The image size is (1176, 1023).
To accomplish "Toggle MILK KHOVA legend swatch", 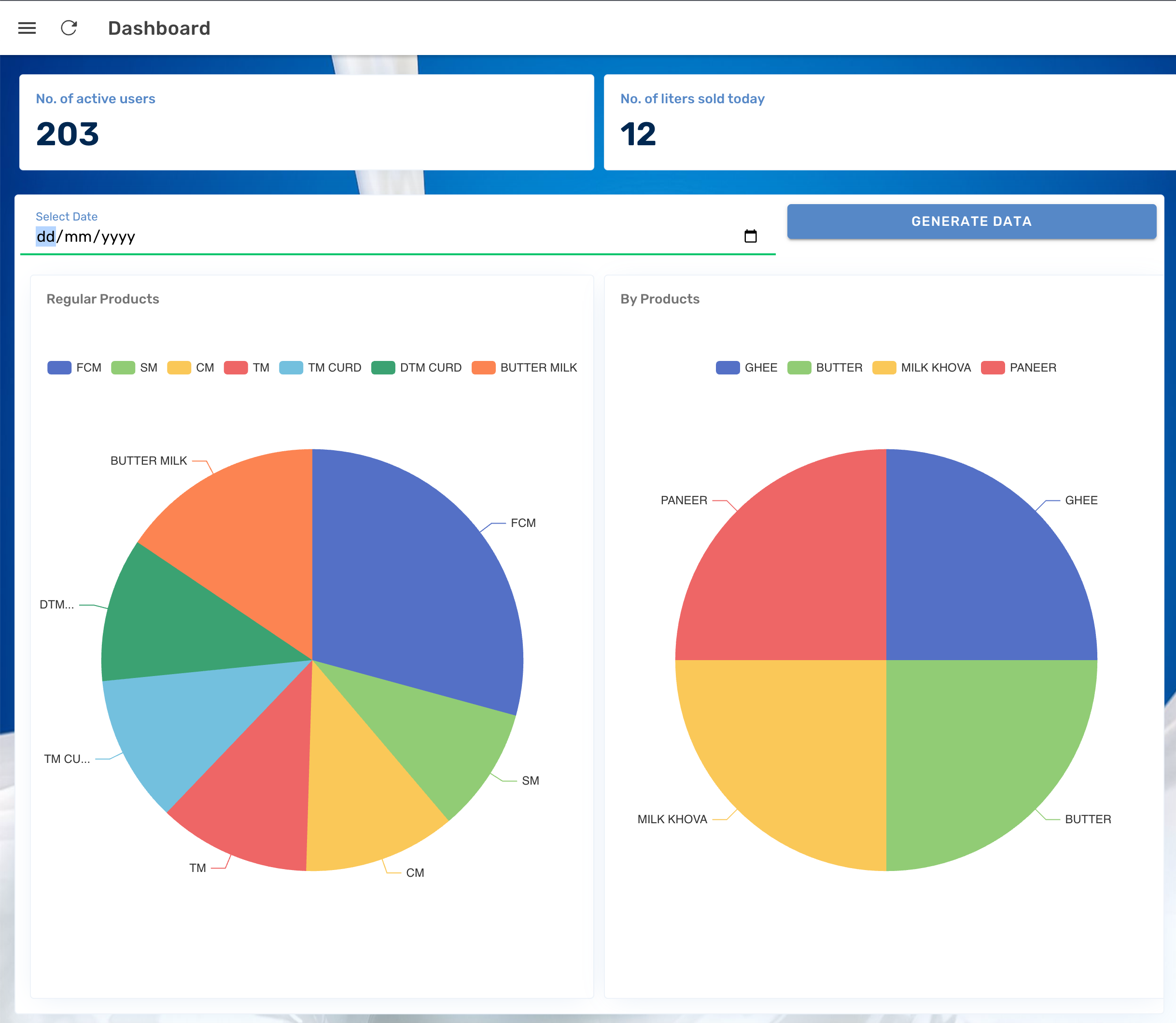I will click(x=884, y=368).
